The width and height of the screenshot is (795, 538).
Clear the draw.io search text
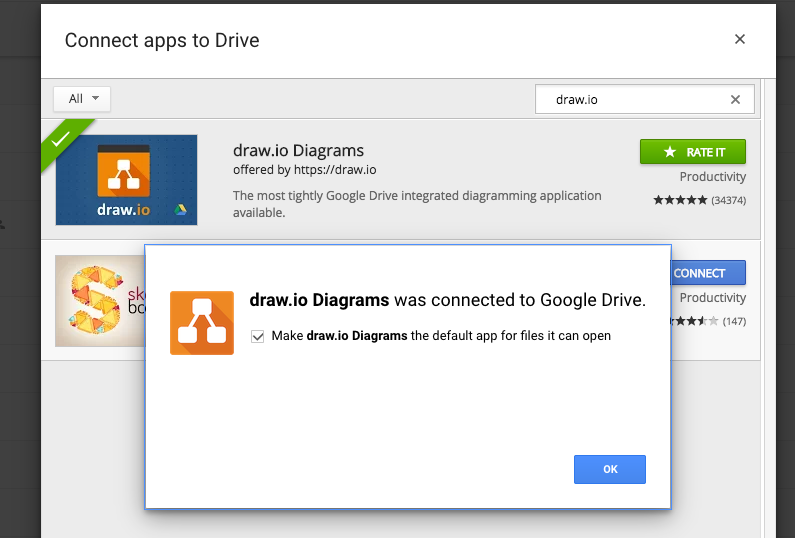pyautogui.click(x=736, y=100)
